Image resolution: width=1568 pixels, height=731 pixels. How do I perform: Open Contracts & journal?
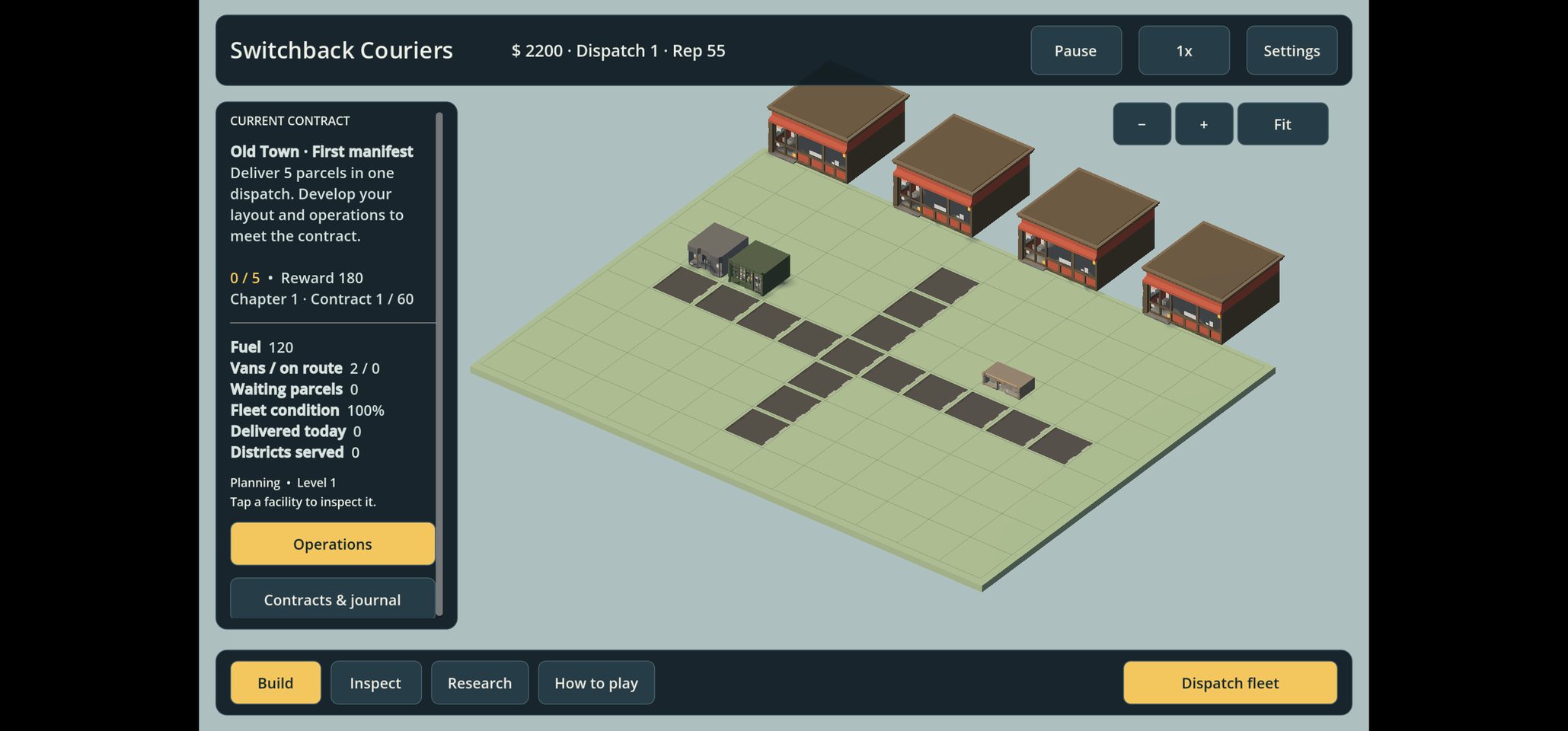coord(333,599)
